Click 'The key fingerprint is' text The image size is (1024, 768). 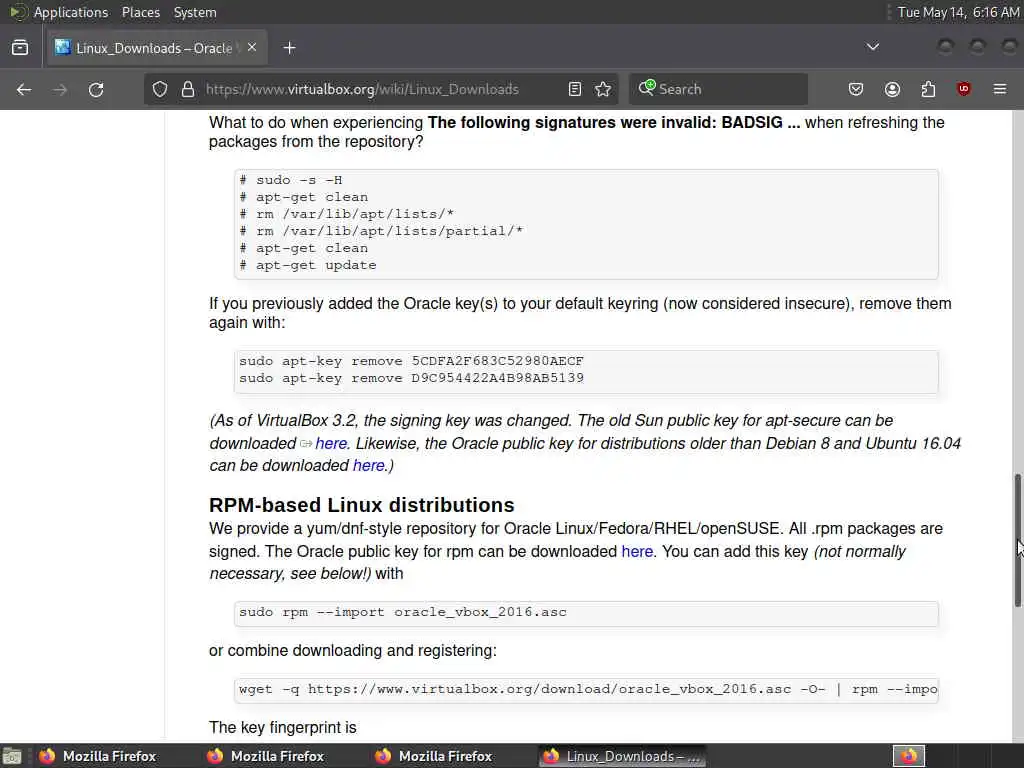283,728
